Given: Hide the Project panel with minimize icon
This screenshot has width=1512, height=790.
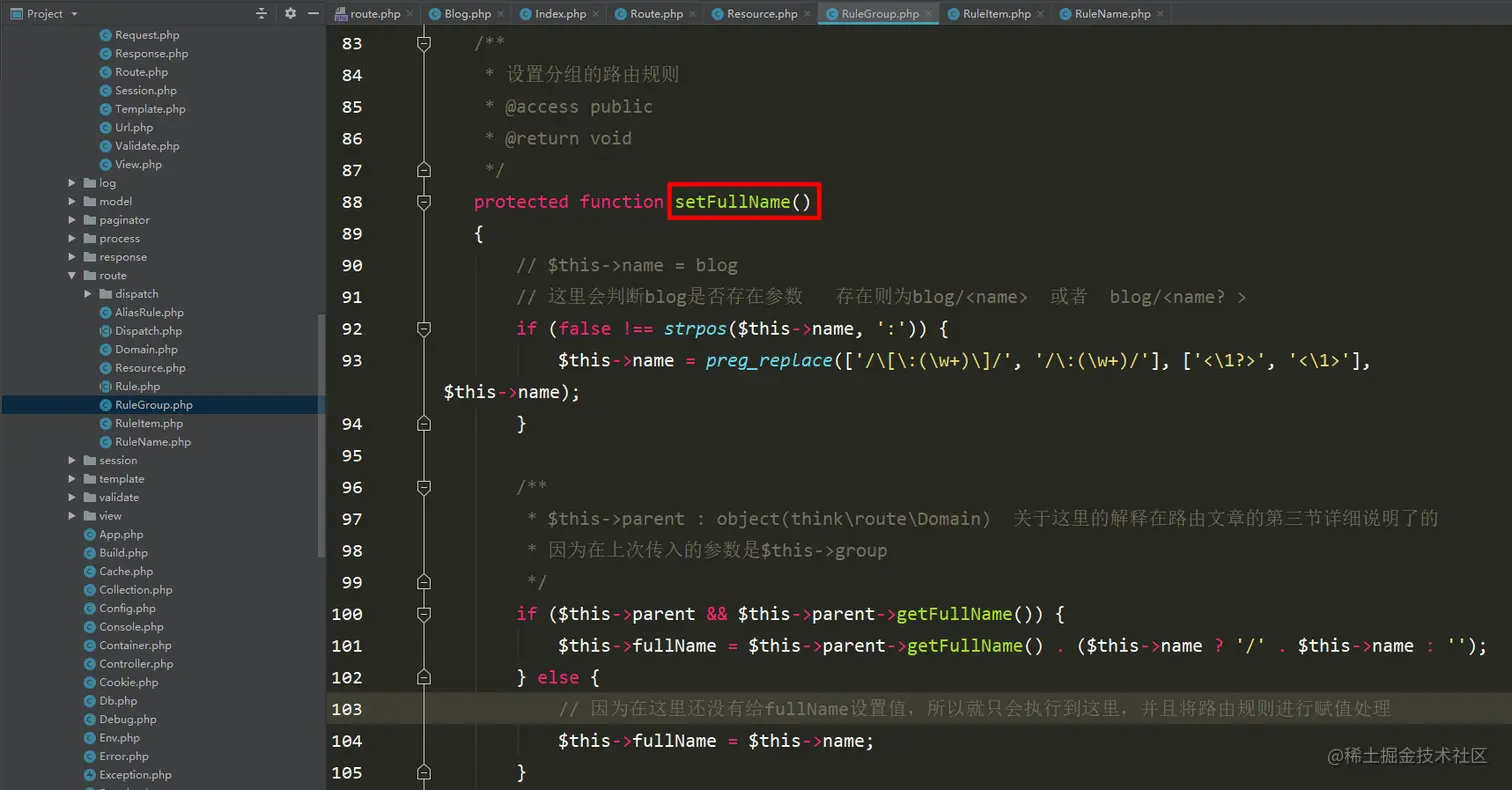Looking at the screenshot, I should (314, 13).
